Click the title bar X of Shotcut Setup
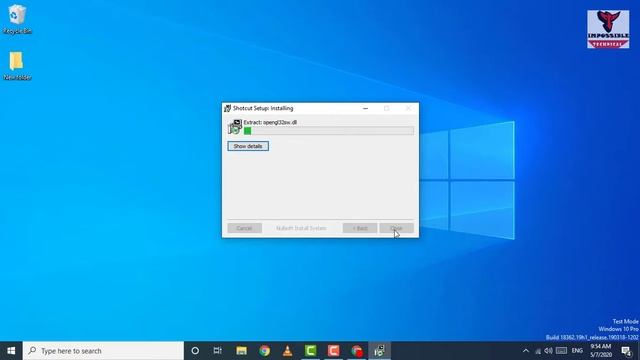The height and width of the screenshot is (360, 640). coord(408,108)
